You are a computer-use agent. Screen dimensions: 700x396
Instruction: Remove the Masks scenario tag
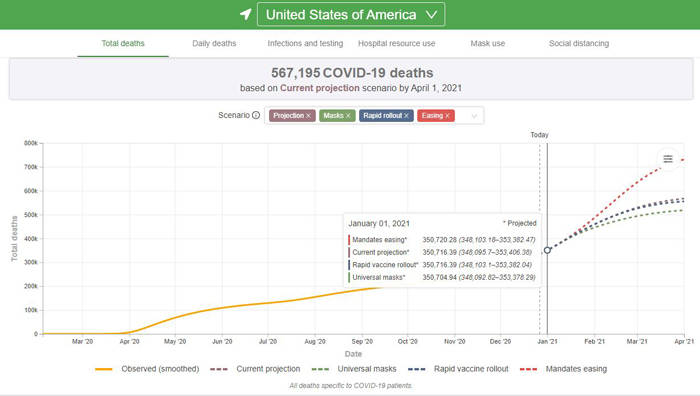(348, 116)
